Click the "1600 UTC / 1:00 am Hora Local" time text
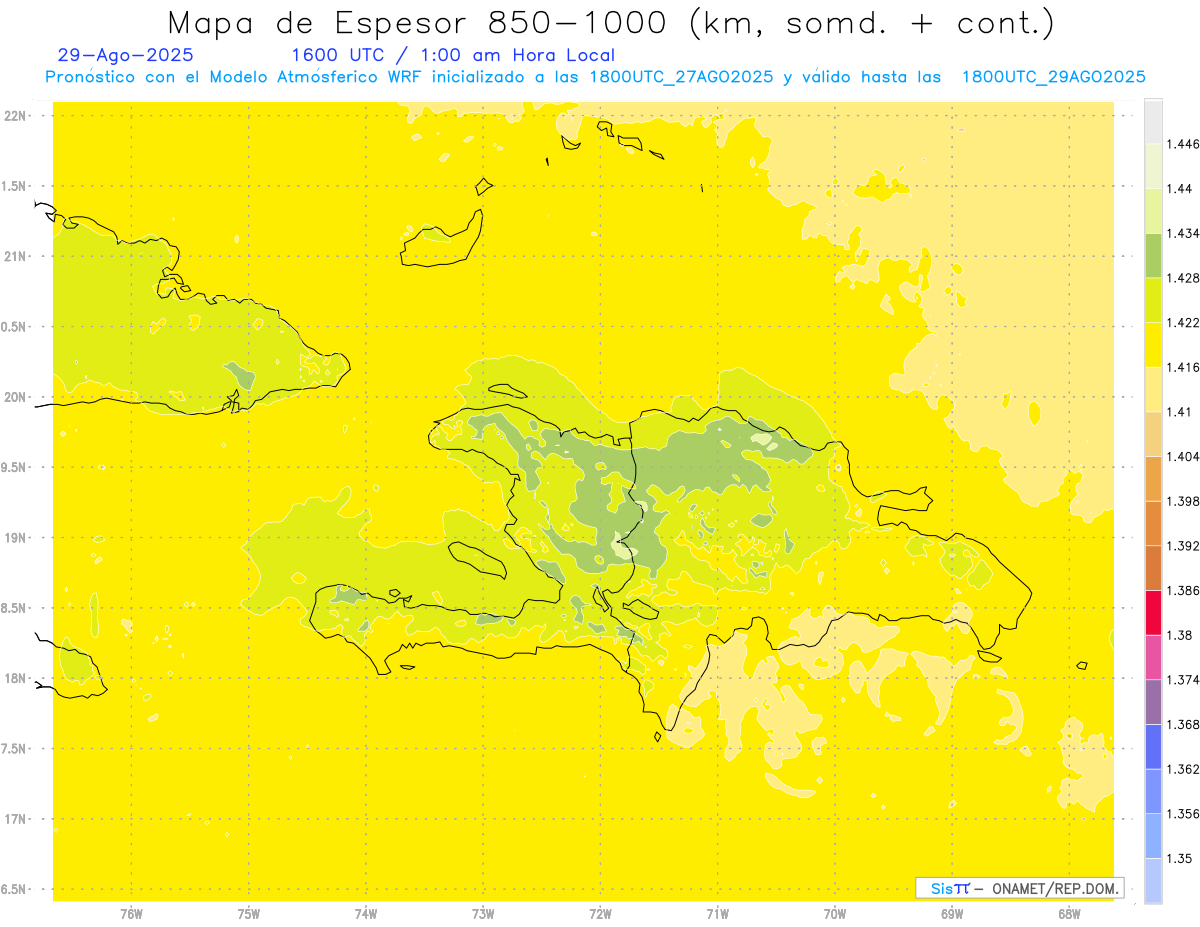 click(x=453, y=56)
